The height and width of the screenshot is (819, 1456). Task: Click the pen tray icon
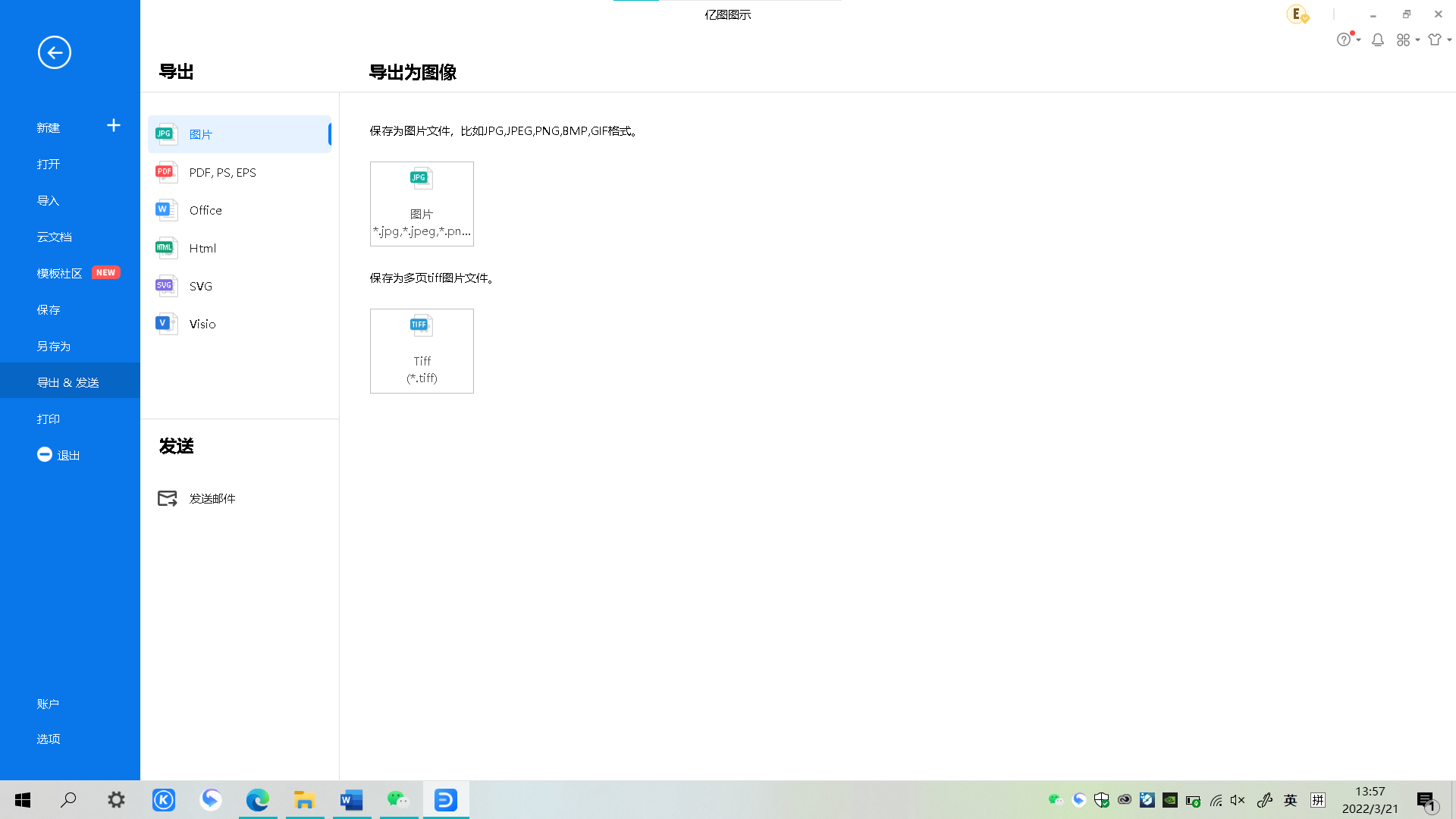1264,800
